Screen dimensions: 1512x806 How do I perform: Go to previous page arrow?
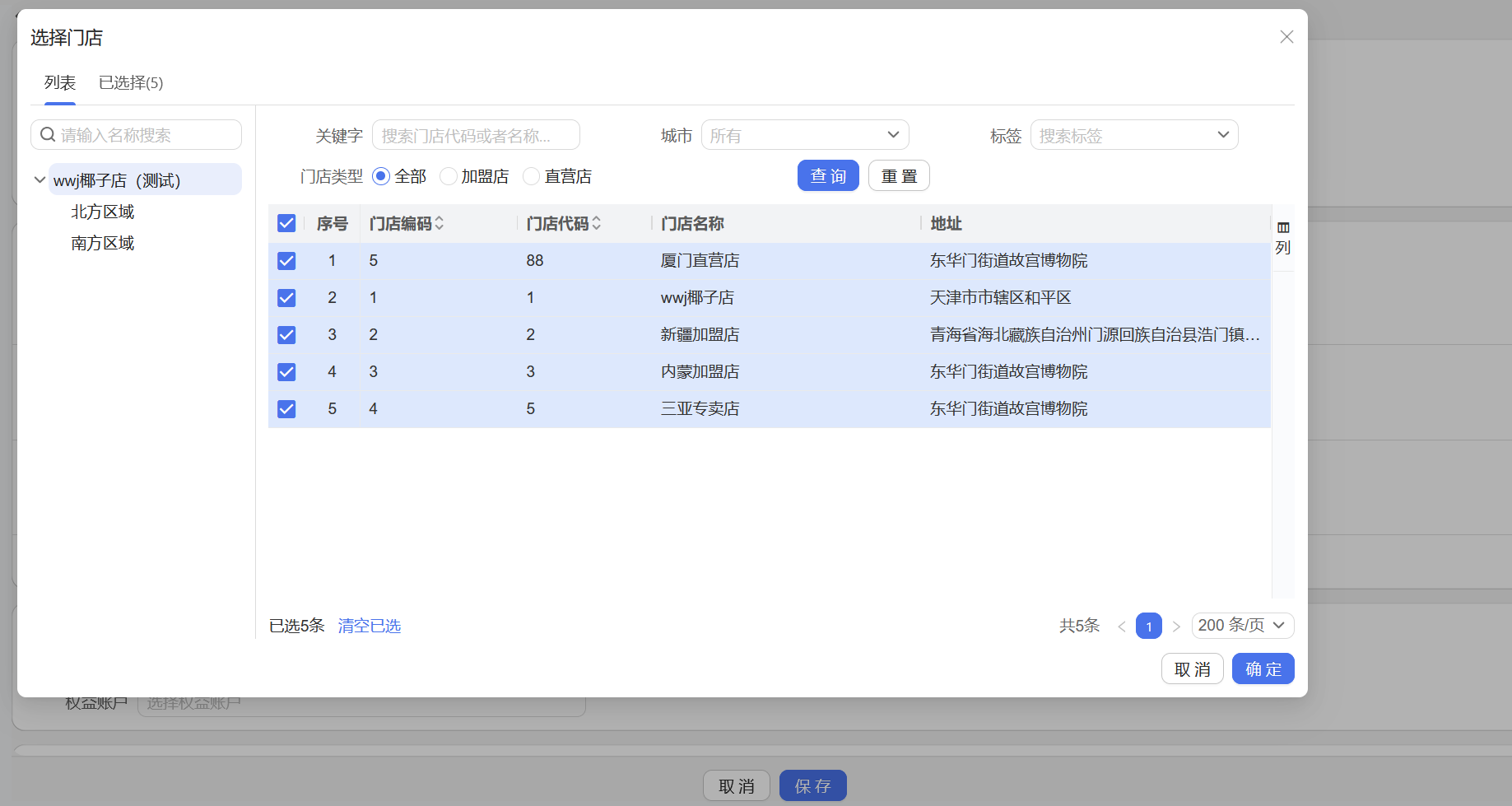tap(1121, 627)
